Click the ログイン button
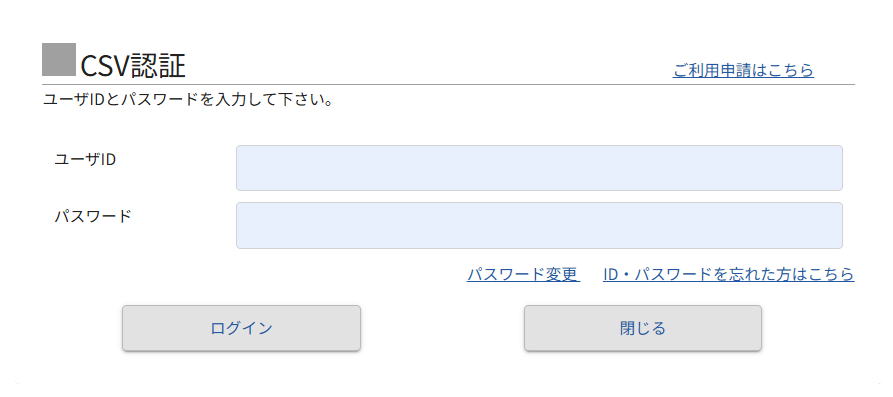The height and width of the screenshot is (397, 893). (x=241, y=328)
